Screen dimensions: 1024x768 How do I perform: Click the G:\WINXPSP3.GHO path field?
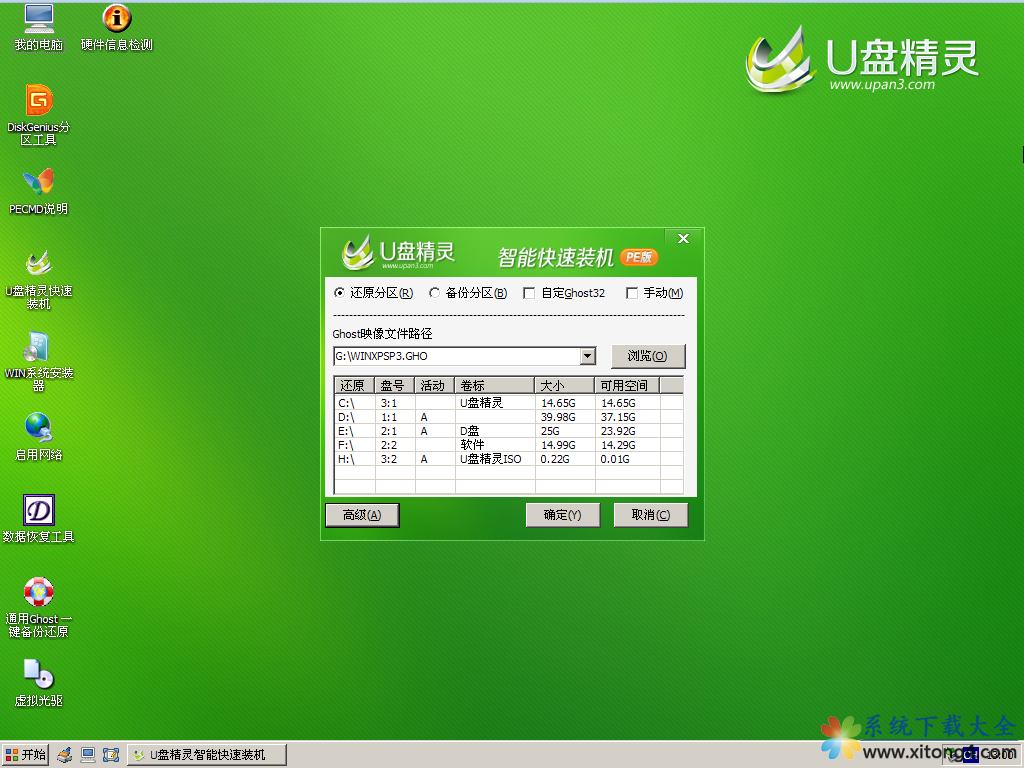[456, 356]
